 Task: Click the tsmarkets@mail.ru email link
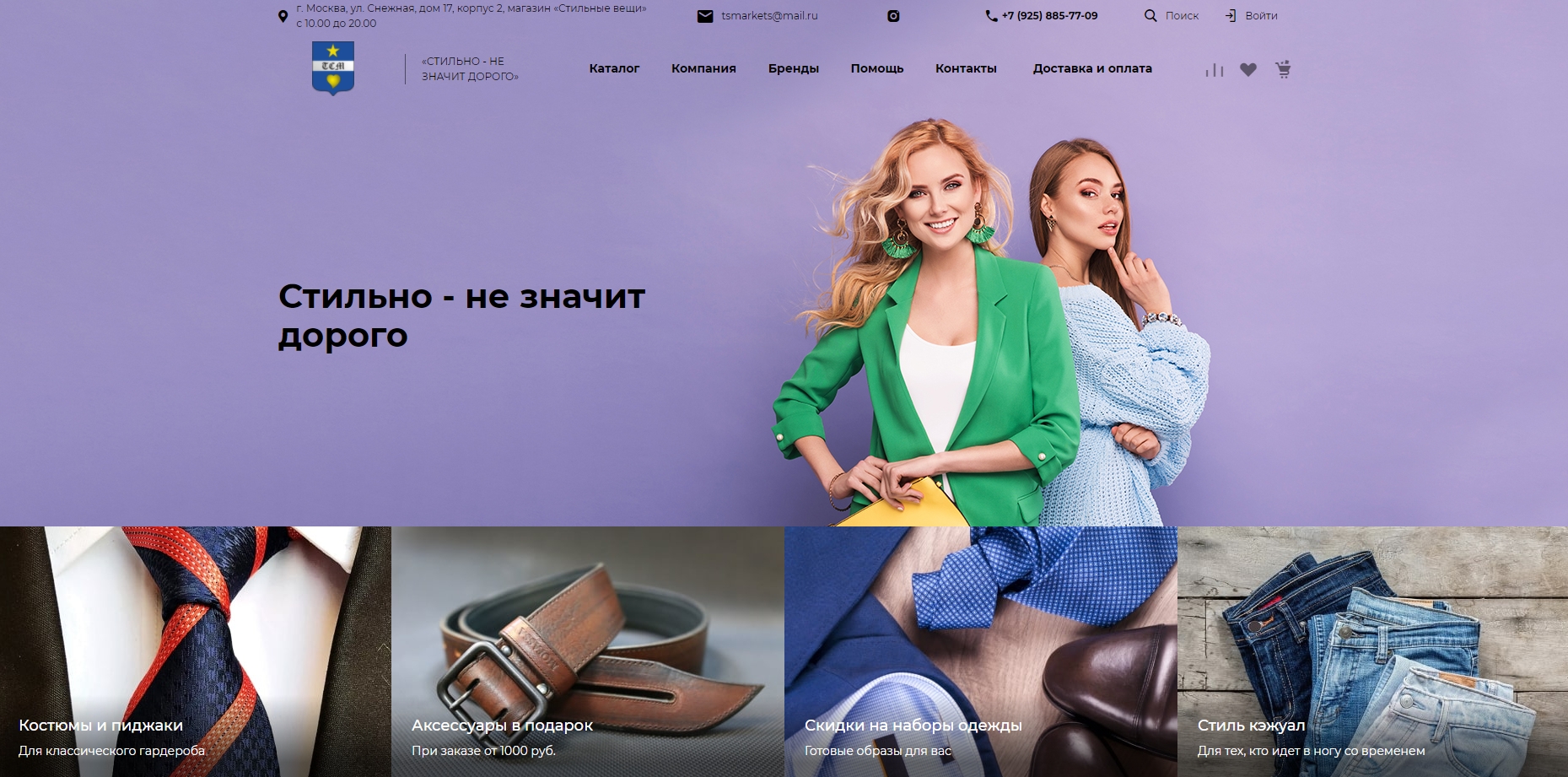coord(769,16)
